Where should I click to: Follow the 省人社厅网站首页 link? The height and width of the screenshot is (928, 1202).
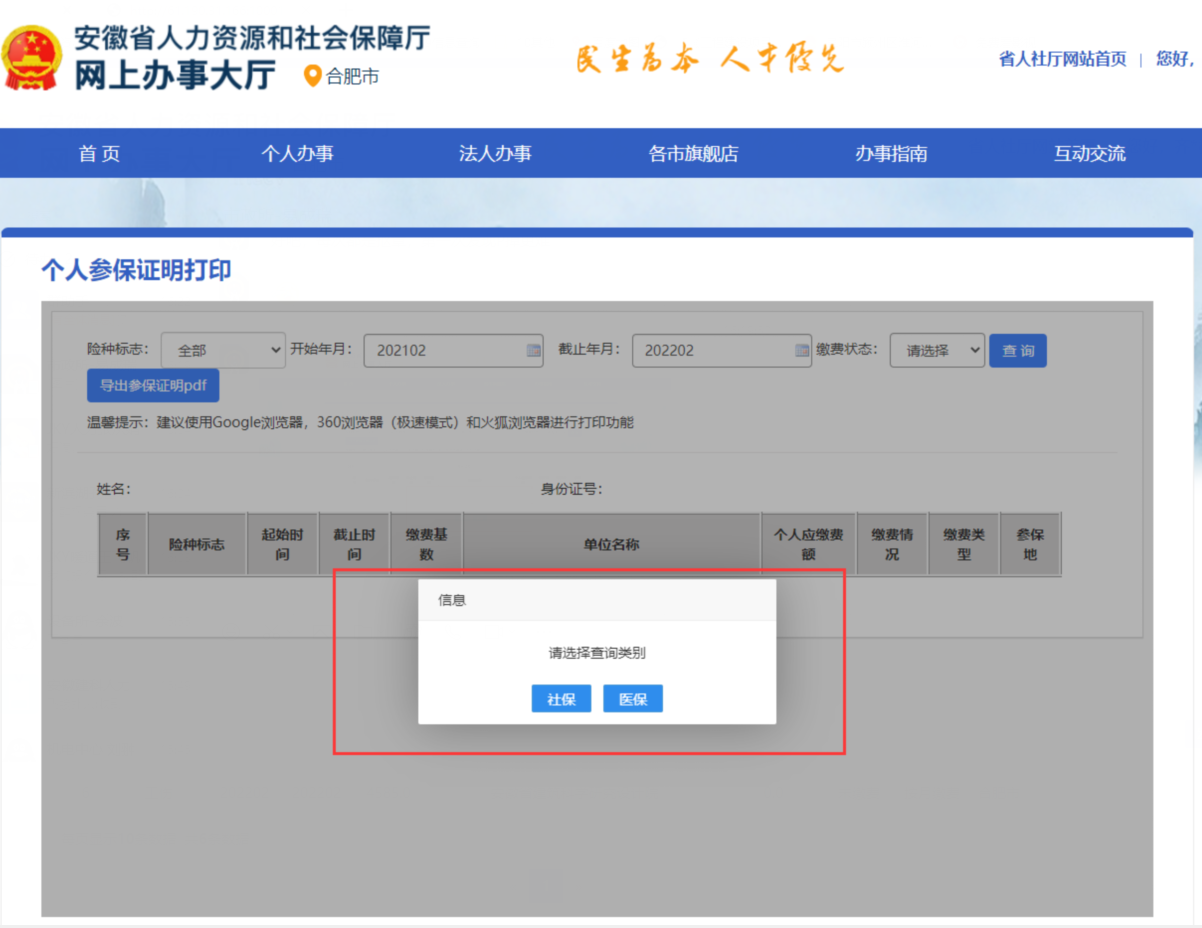1062,59
